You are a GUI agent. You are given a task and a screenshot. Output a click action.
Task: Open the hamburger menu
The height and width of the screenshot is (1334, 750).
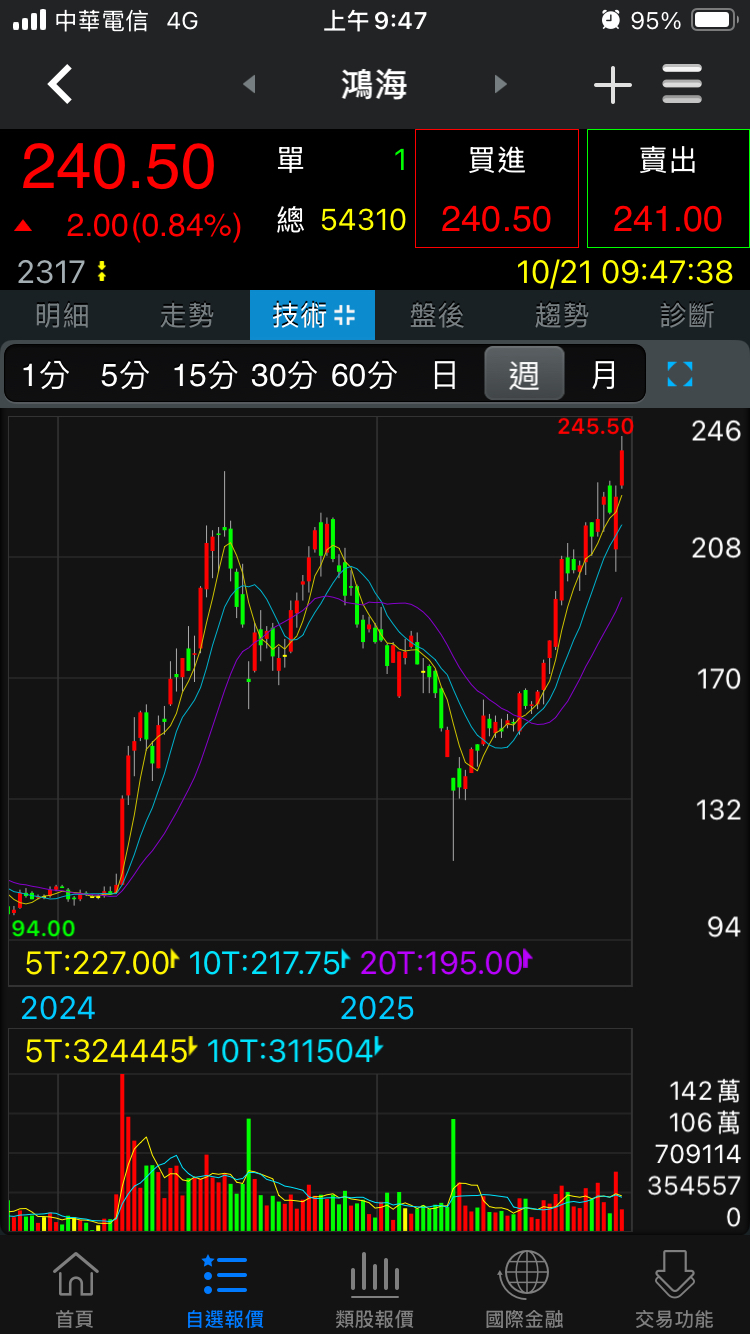pyautogui.click(x=682, y=85)
